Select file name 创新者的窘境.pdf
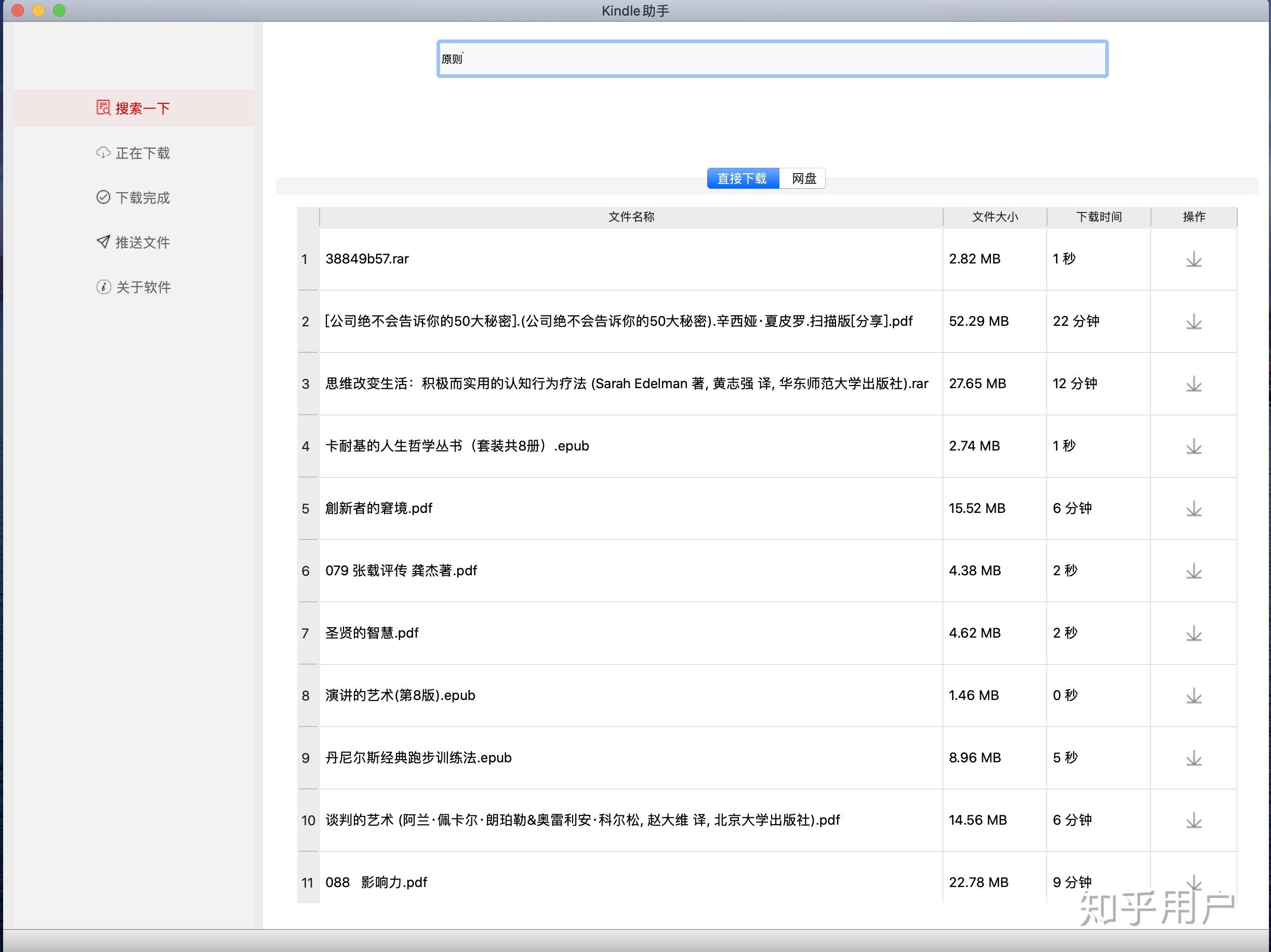The height and width of the screenshot is (952, 1271). 379,508
